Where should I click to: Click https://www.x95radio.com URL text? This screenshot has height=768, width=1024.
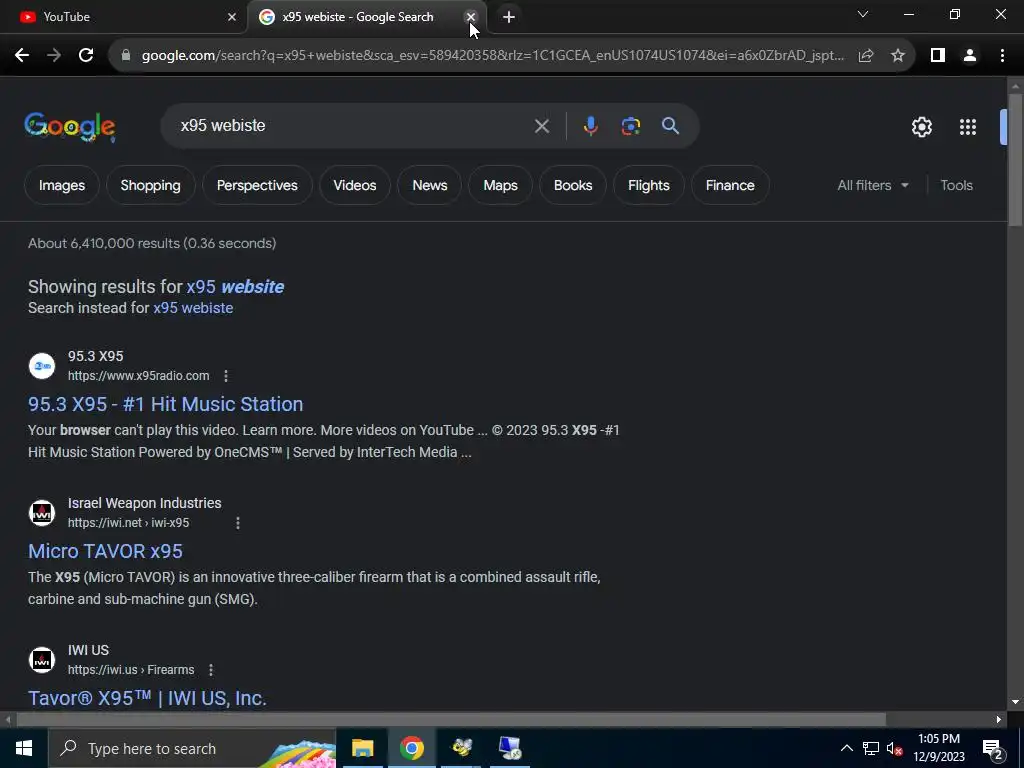tap(138, 376)
